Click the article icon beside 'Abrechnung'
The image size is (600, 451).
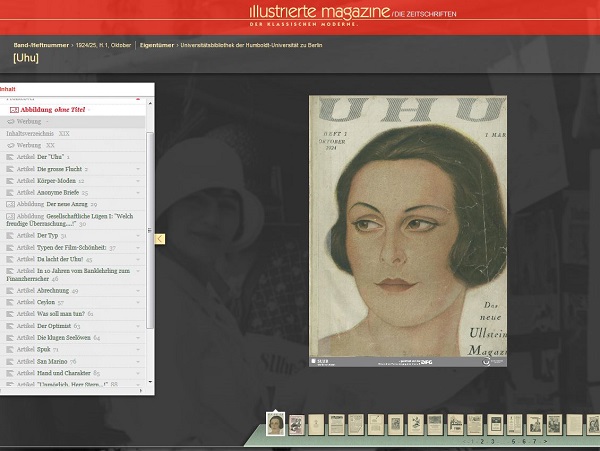click(x=10, y=291)
